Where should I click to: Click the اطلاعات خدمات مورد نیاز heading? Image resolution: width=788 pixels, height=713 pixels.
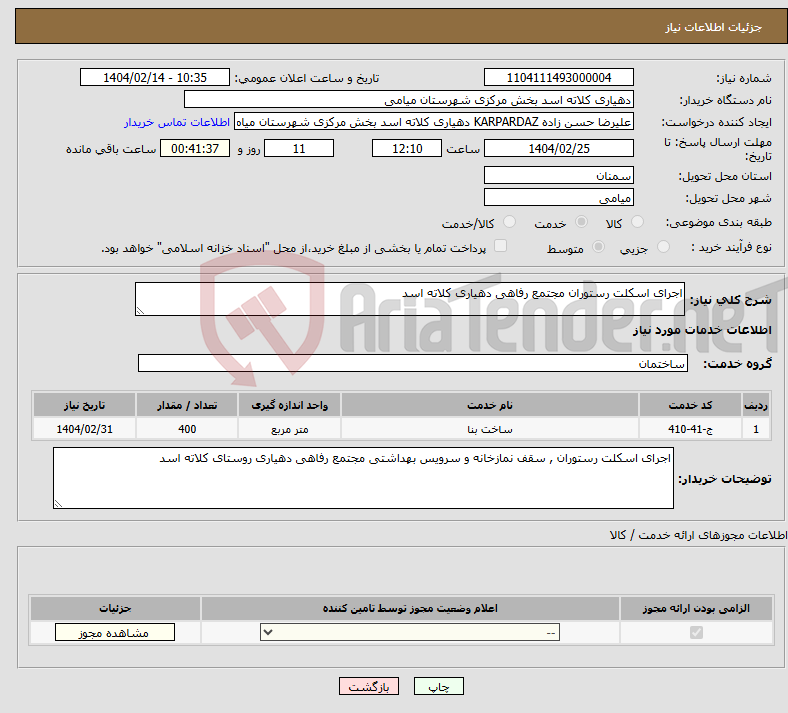[x=702, y=330]
